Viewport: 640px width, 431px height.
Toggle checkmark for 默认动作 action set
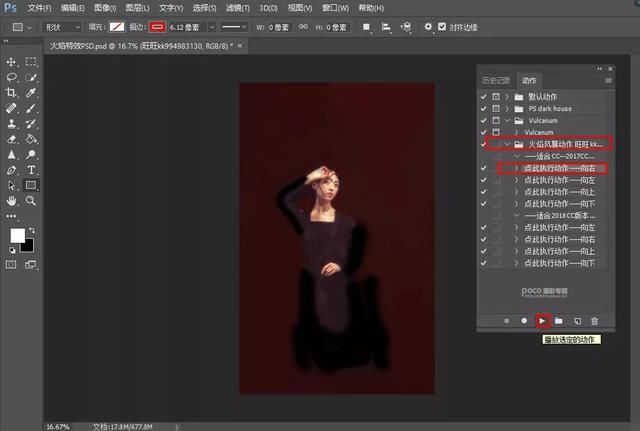click(x=484, y=96)
